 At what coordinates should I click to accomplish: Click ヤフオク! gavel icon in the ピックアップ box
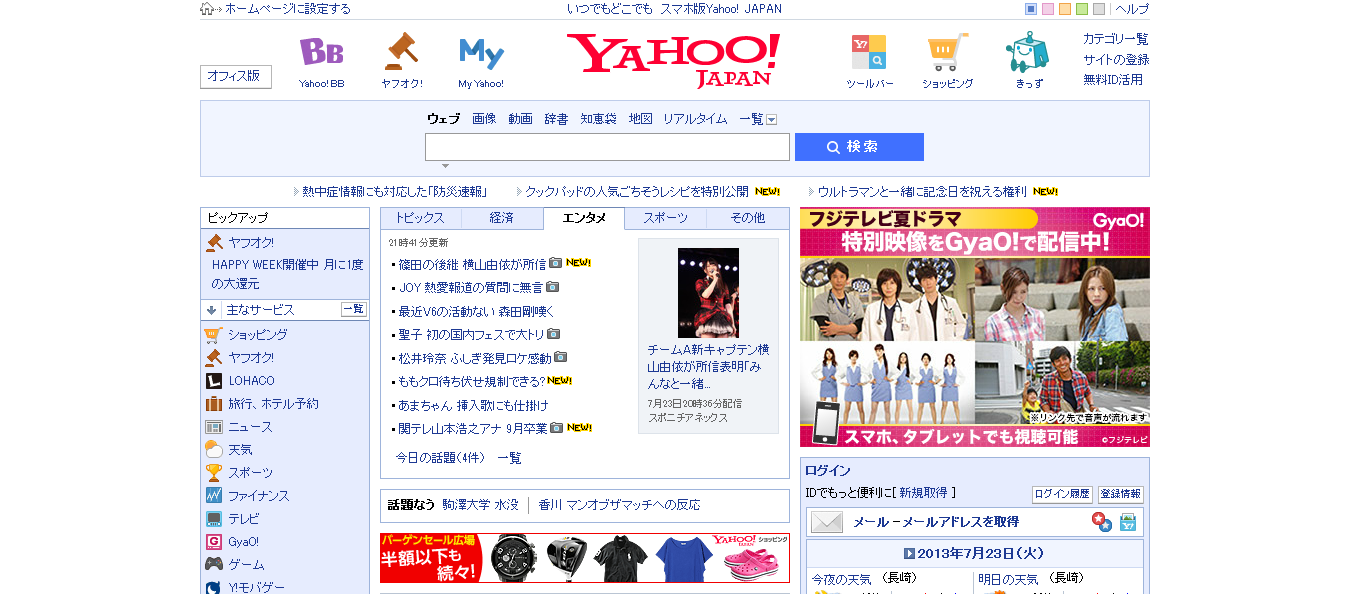tap(214, 242)
